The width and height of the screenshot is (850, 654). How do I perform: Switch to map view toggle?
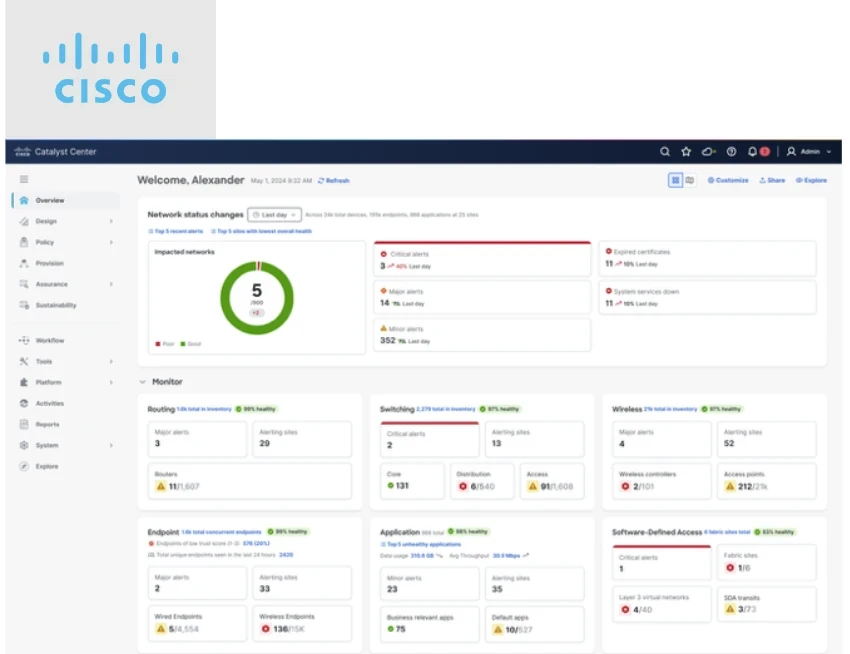coord(689,180)
